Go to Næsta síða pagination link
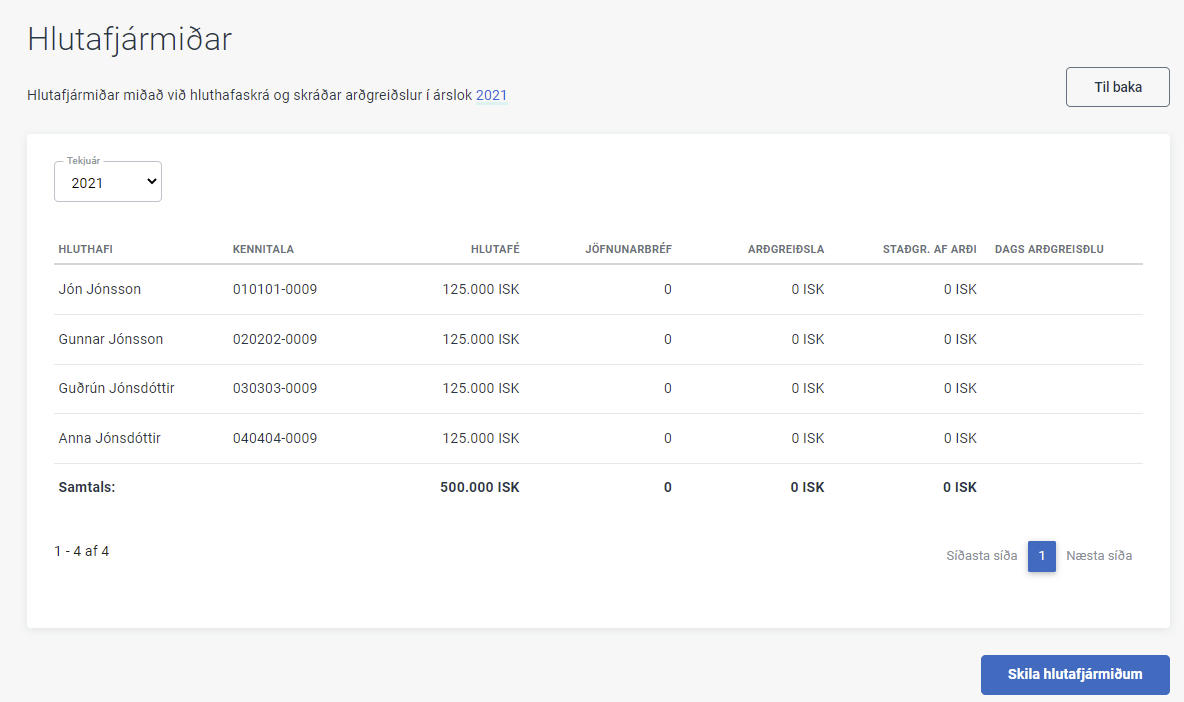The width and height of the screenshot is (1184, 702). [x=1099, y=556]
